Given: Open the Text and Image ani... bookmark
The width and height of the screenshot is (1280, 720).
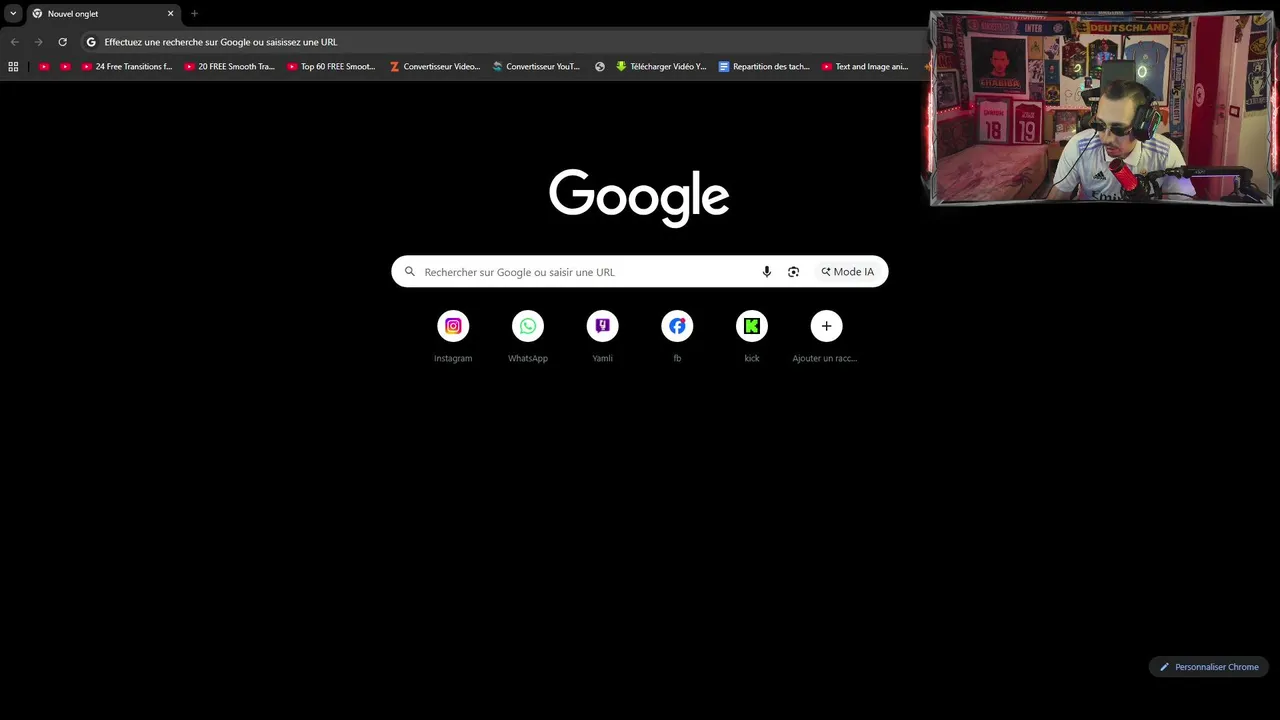Looking at the screenshot, I should [x=866, y=67].
